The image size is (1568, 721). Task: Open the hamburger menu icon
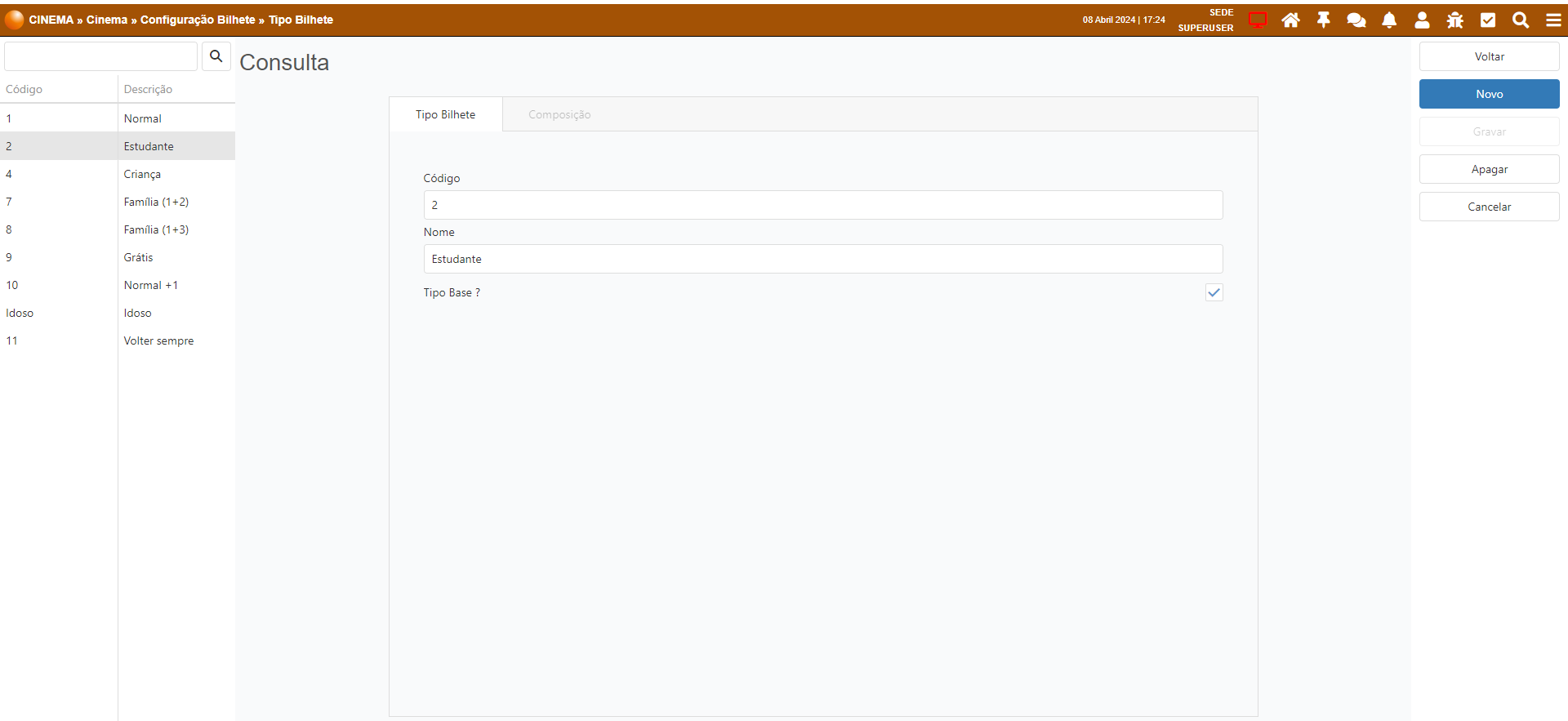tap(1553, 20)
